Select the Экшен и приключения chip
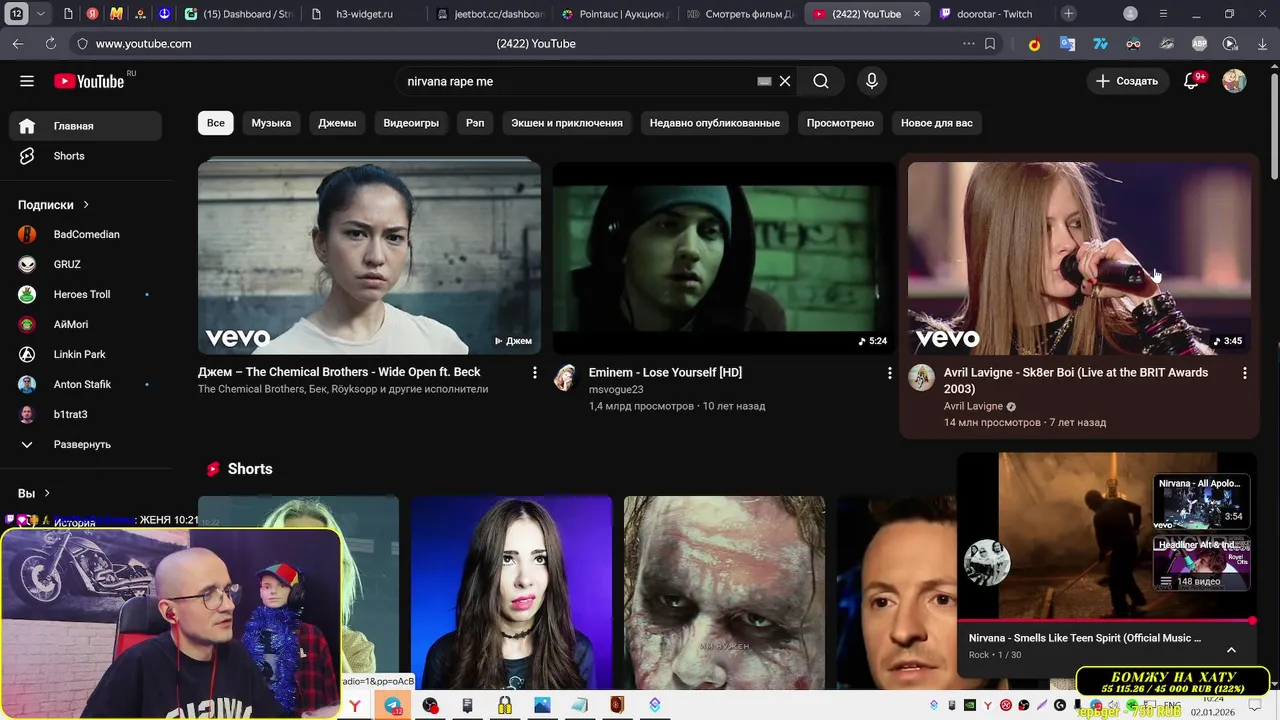This screenshot has width=1280, height=720. coord(567,123)
